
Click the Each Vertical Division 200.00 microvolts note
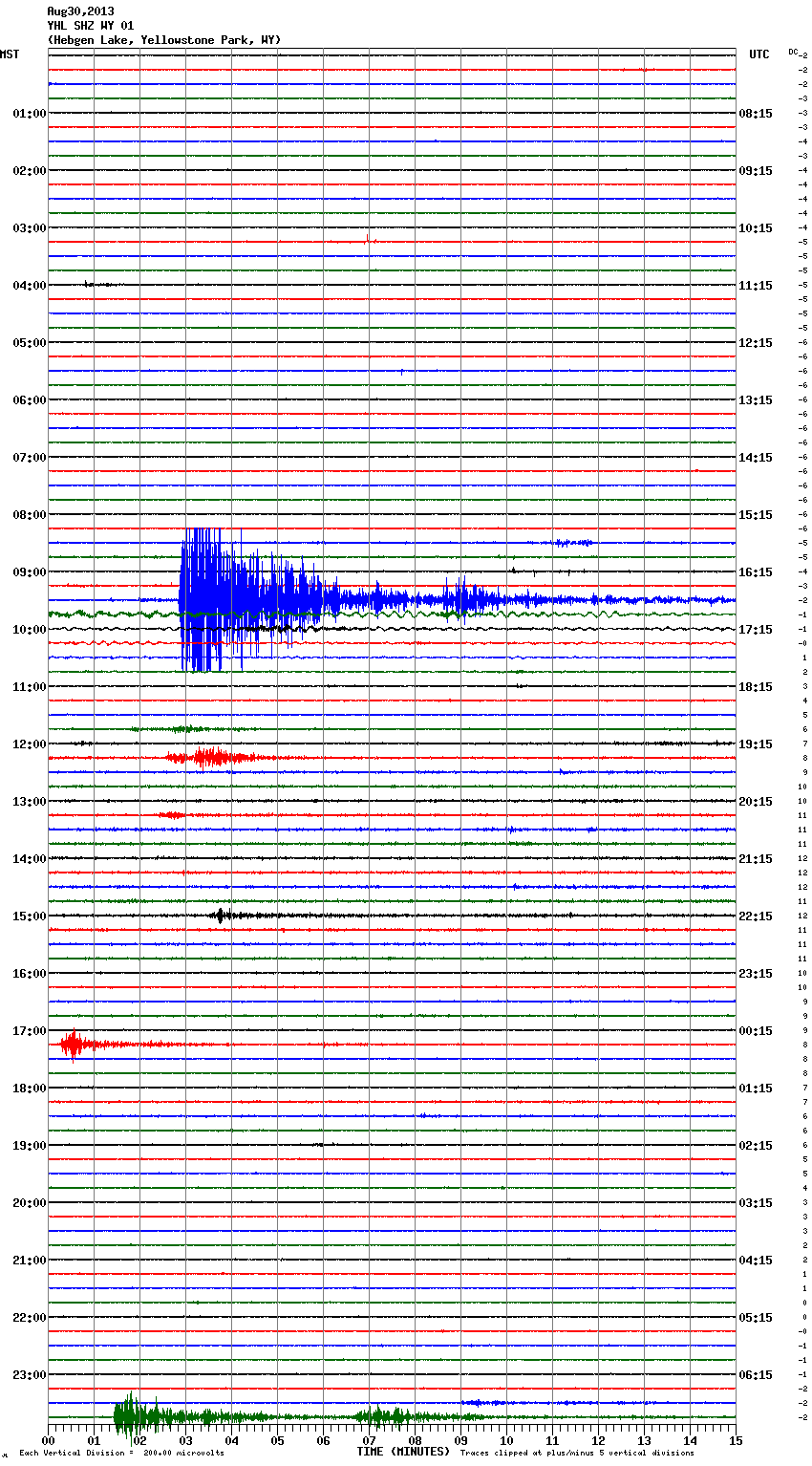tap(121, 1454)
